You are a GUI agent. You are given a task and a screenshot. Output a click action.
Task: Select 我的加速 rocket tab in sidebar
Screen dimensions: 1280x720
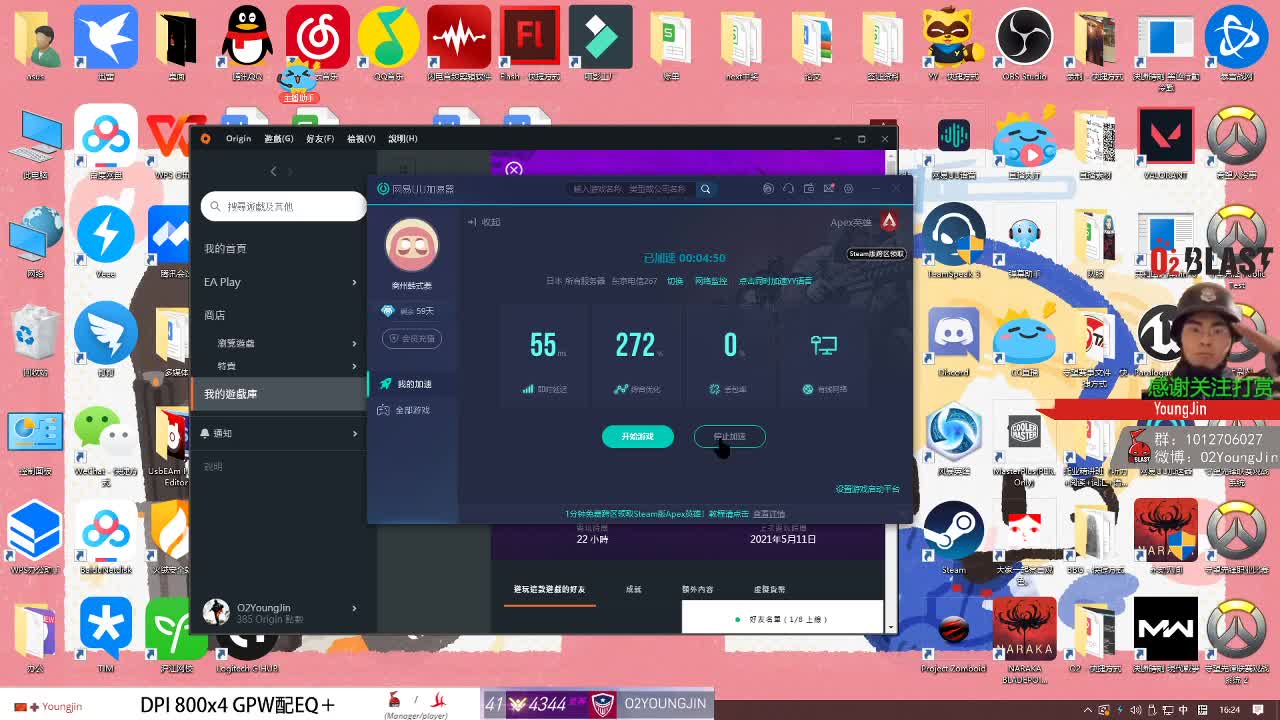tap(412, 384)
